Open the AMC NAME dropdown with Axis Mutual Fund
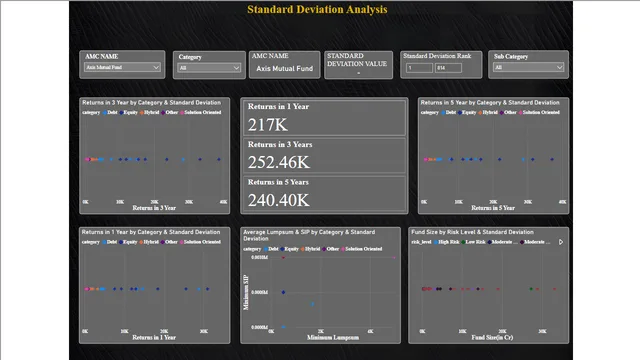 tap(122, 67)
